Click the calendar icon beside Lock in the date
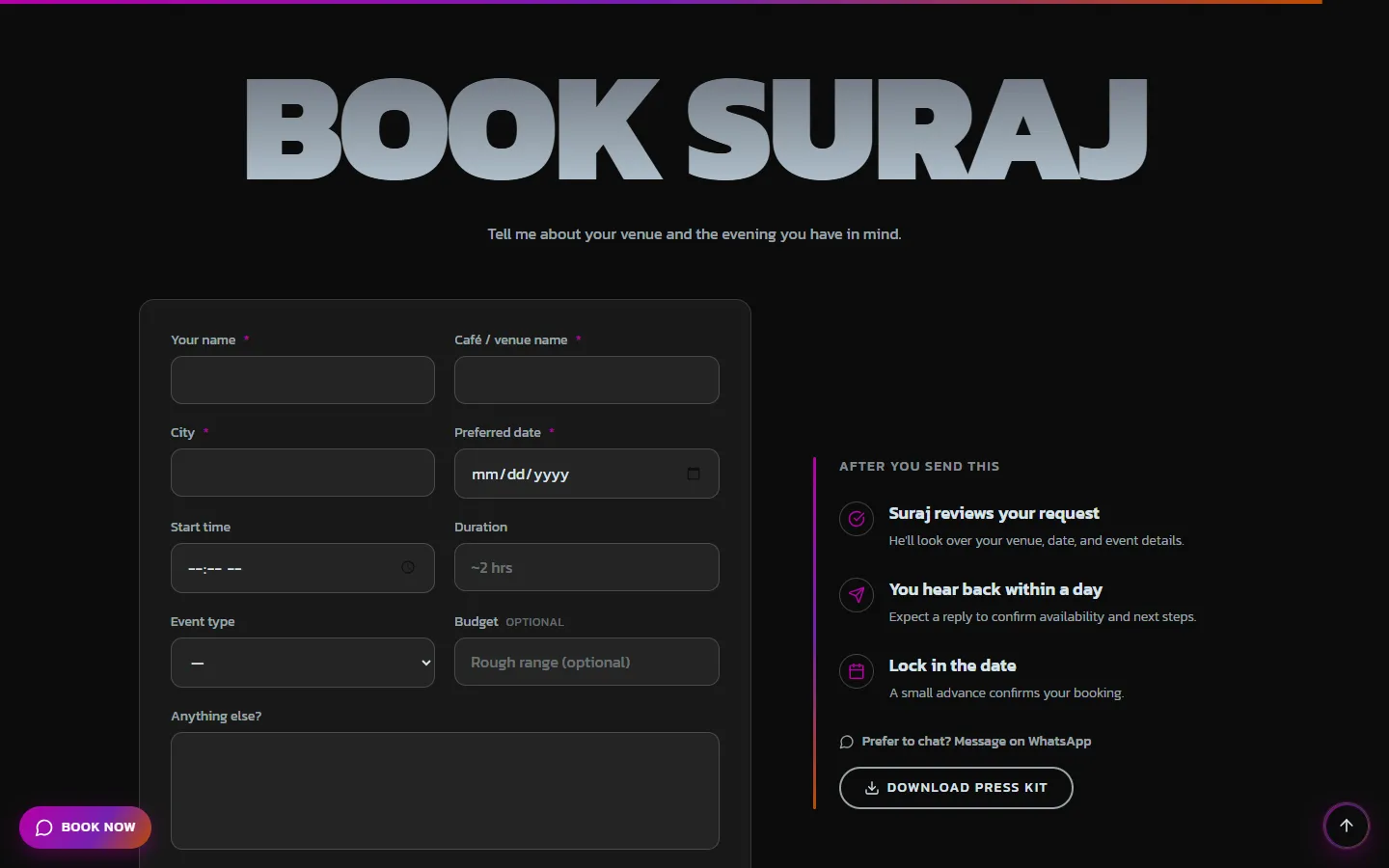Viewport: 1389px width, 868px height. 857,671
